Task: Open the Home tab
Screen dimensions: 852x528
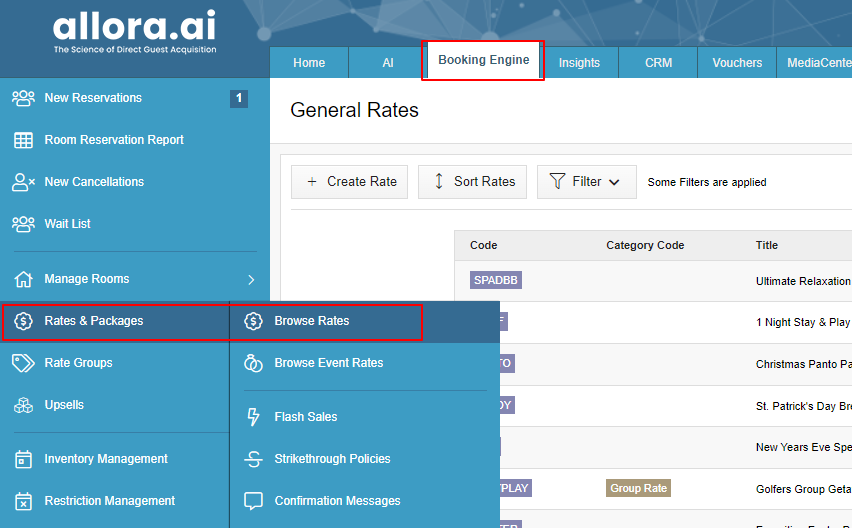Action: 309,62
